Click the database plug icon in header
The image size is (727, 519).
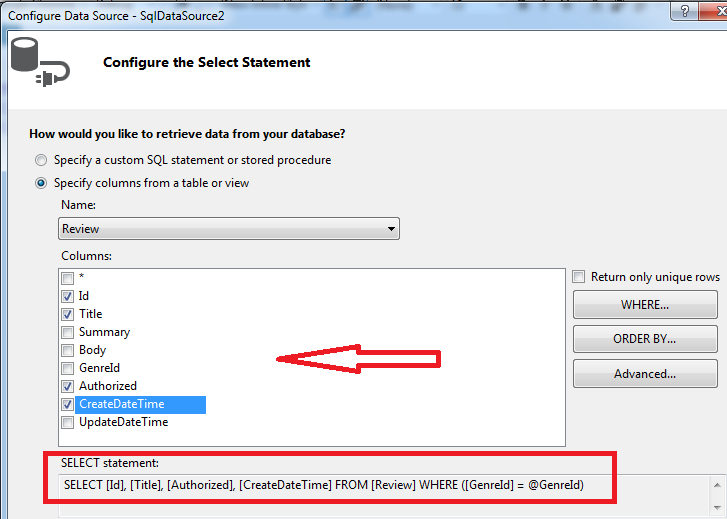point(39,64)
